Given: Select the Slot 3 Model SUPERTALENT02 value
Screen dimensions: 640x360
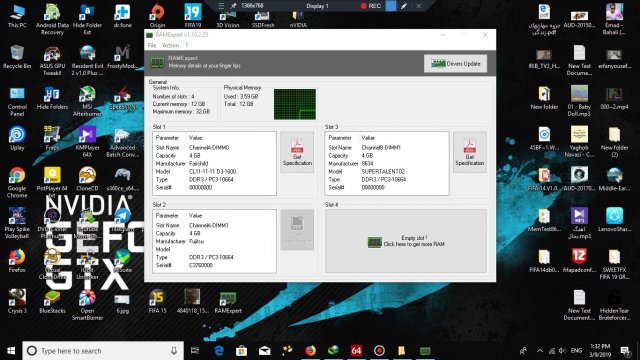Looking at the screenshot, I should tap(383, 171).
